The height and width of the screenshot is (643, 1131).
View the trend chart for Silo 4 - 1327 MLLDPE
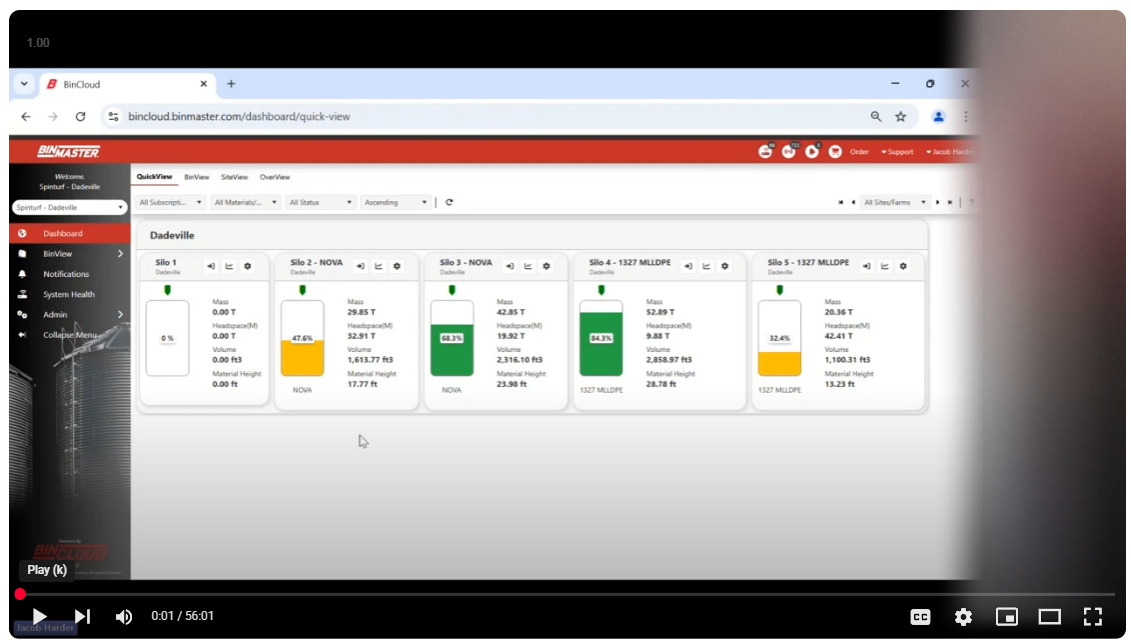[706, 266]
